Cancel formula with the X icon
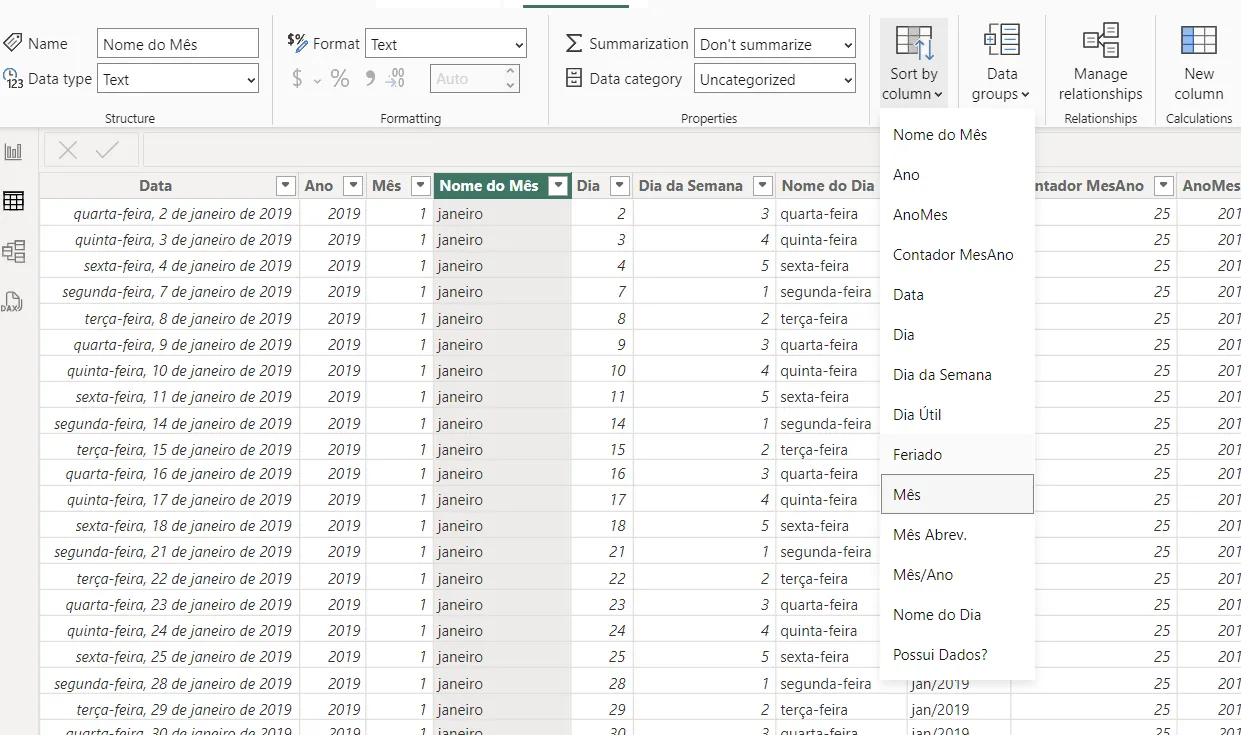 pyautogui.click(x=68, y=151)
